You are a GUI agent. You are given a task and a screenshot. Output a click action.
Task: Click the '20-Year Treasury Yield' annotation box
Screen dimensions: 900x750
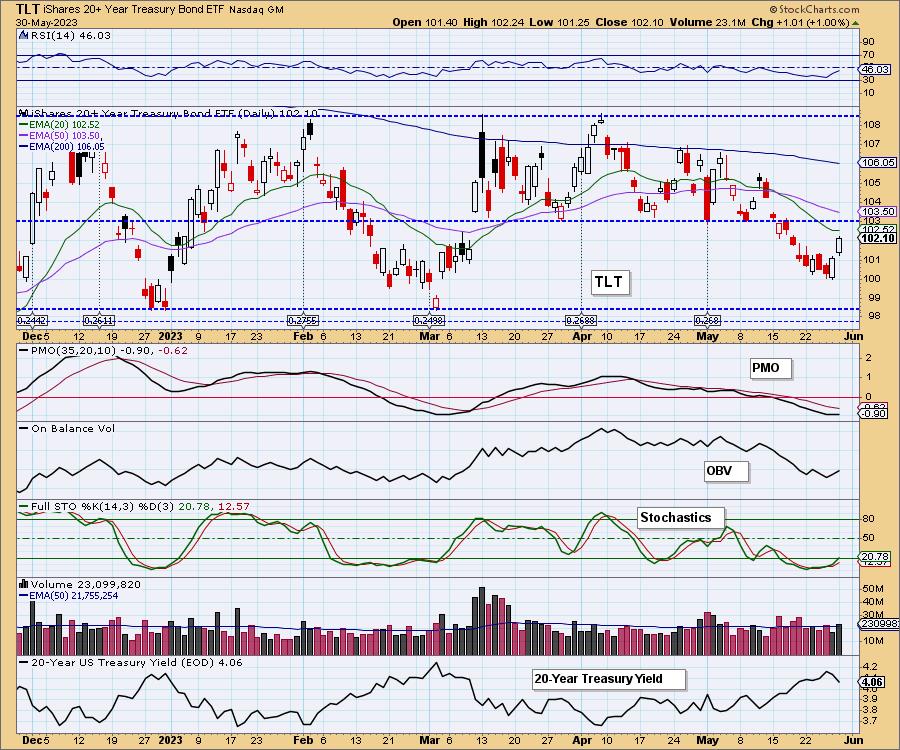coord(608,679)
